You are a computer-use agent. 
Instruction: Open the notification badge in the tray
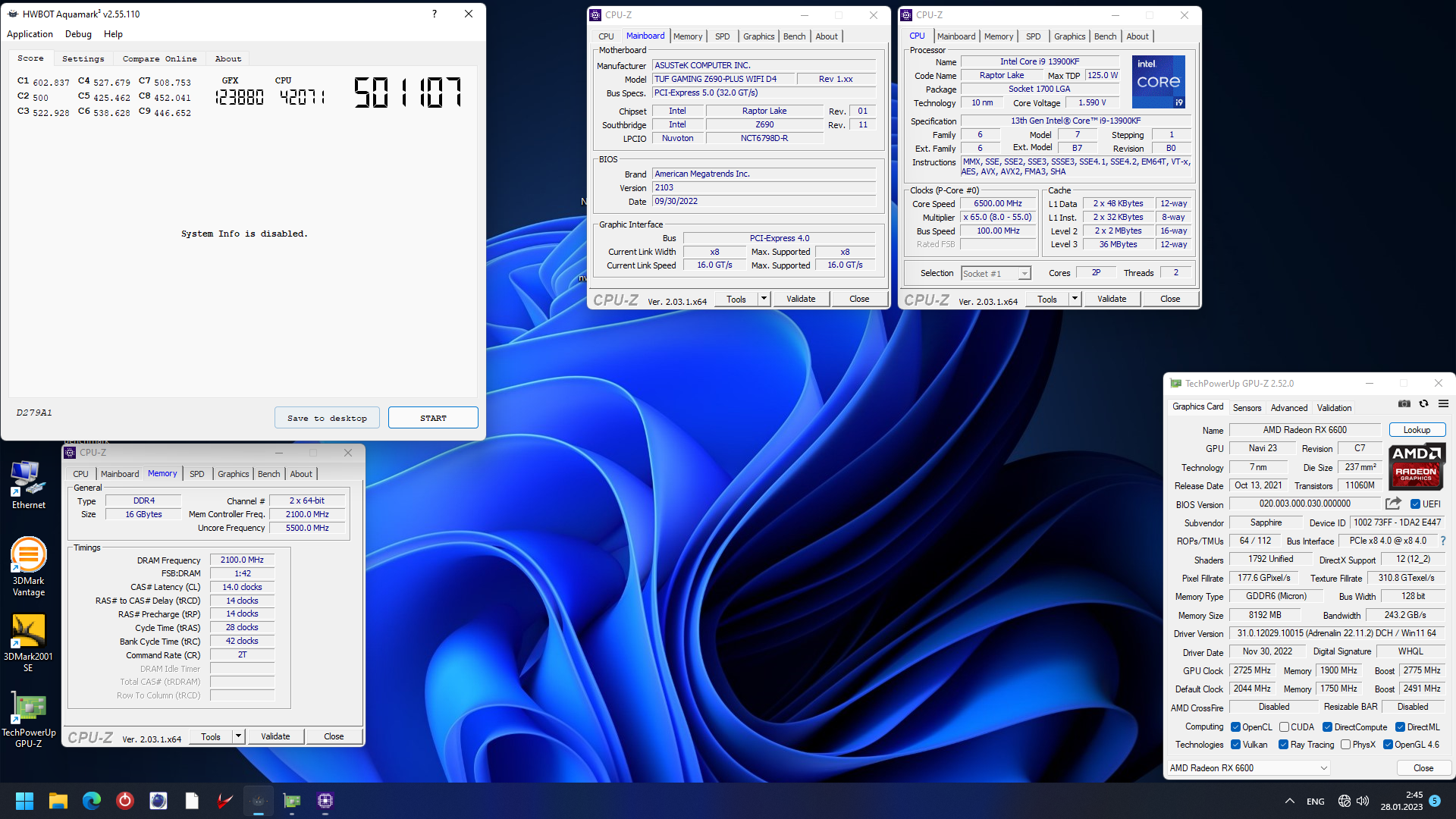(x=1435, y=801)
